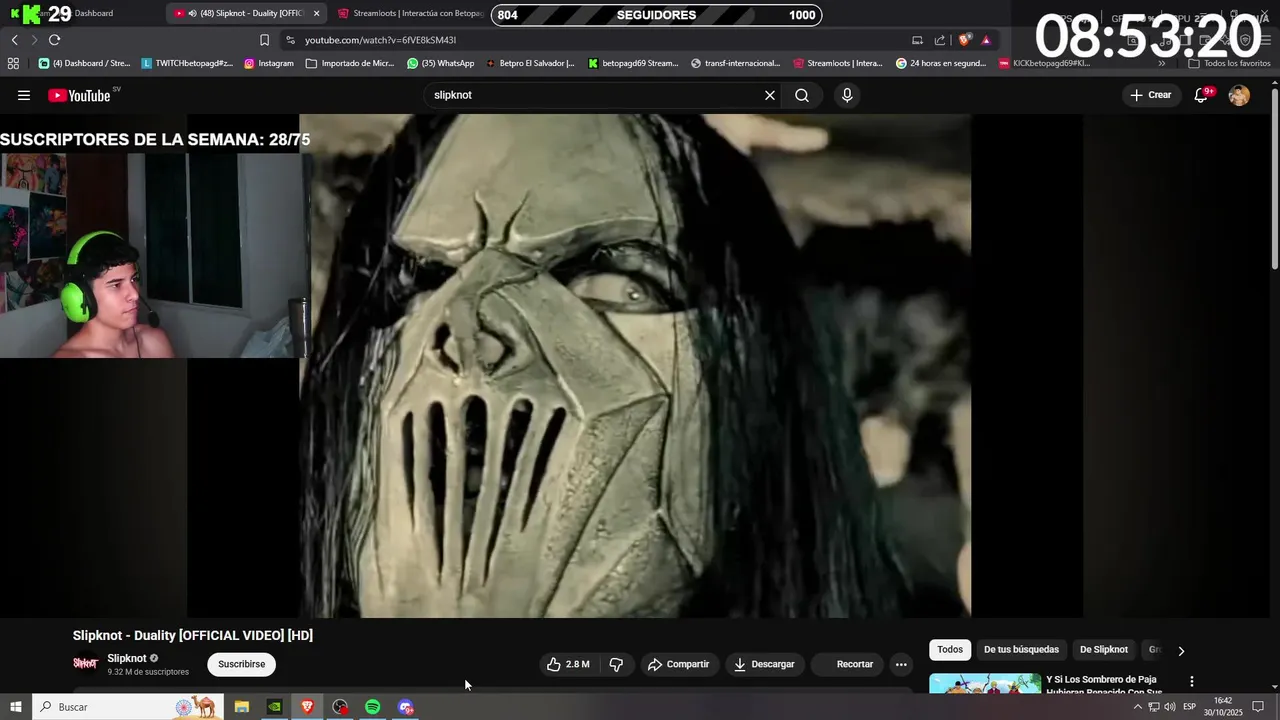Screen dimensions: 1280x720
Task: Subscribe with the Suscribirse button
Action: coord(241,664)
